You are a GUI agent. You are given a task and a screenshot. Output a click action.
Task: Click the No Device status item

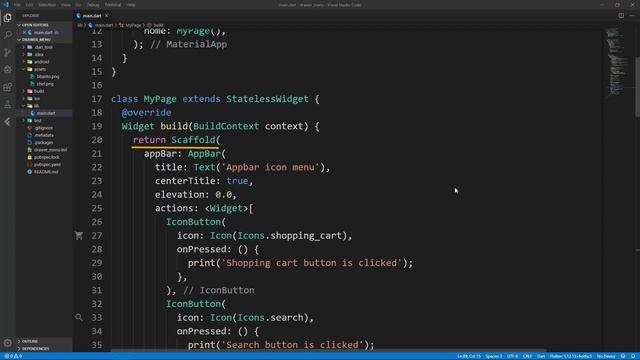pos(606,356)
